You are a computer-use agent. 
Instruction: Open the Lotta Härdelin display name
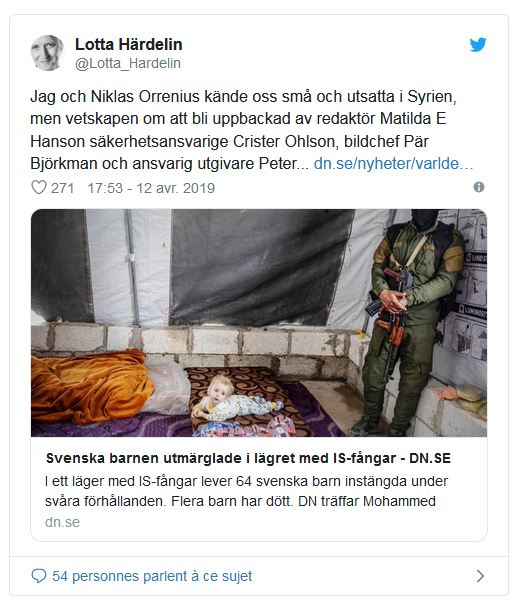click(128, 44)
